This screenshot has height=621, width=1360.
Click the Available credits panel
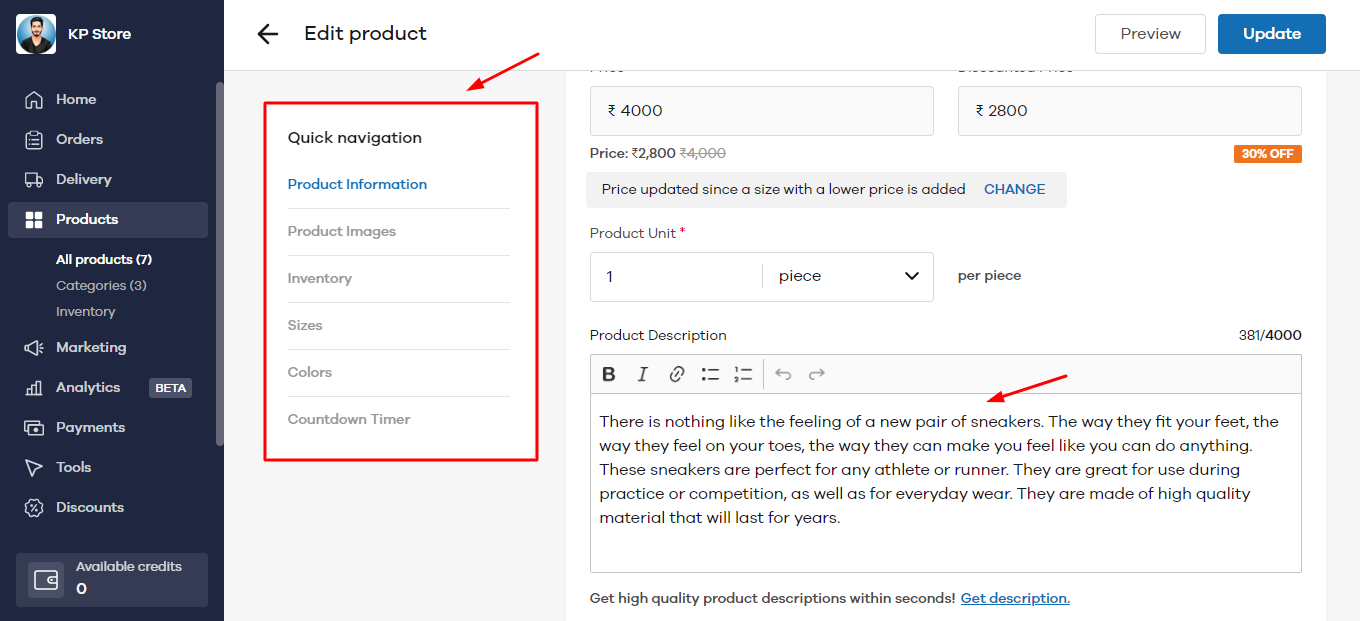pyautogui.click(x=112, y=580)
